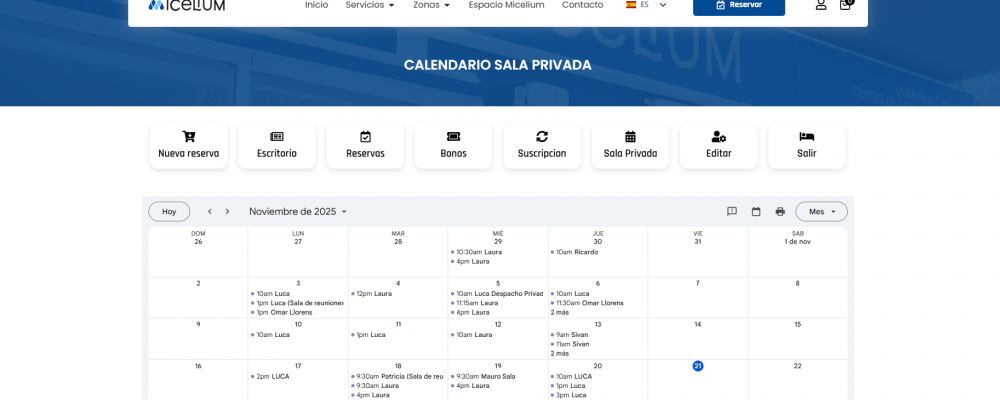
Task: Open Contacto page
Action: pos(582,5)
